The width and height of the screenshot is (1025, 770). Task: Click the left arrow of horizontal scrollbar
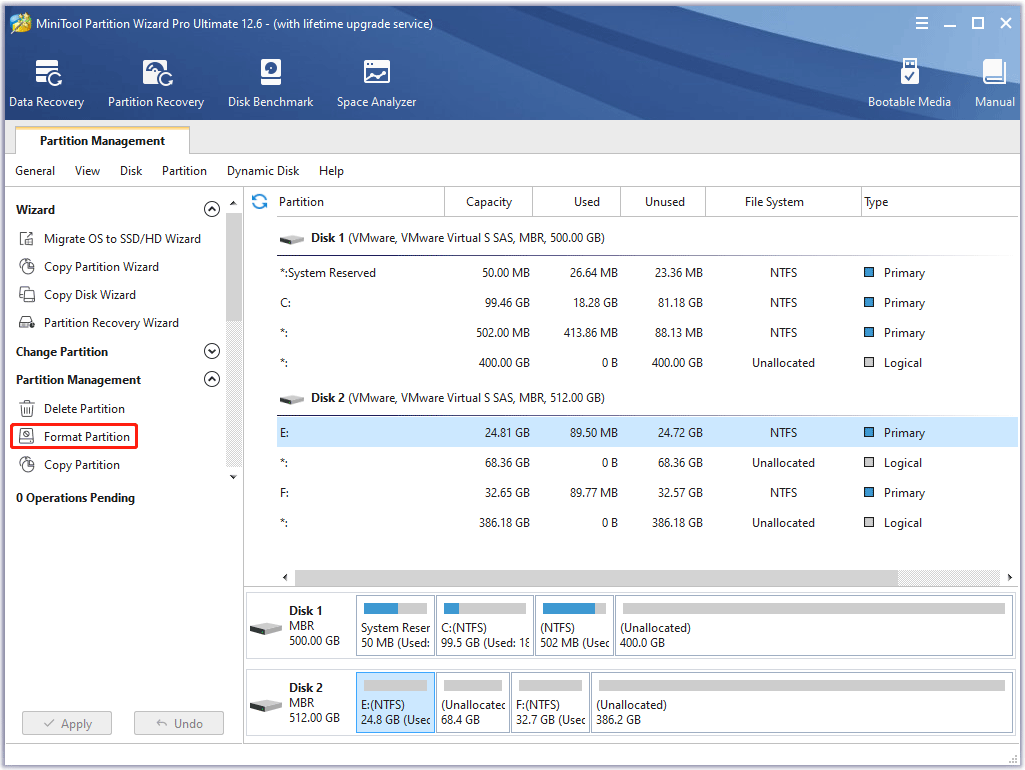click(x=285, y=577)
